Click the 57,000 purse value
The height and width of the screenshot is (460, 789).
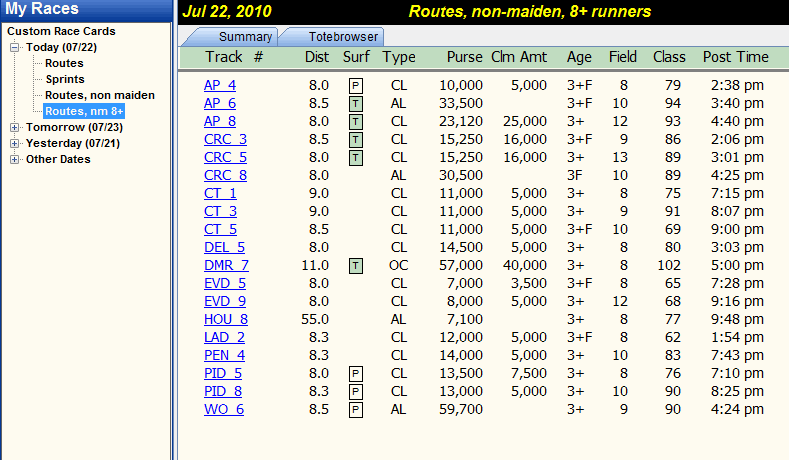coord(461,266)
